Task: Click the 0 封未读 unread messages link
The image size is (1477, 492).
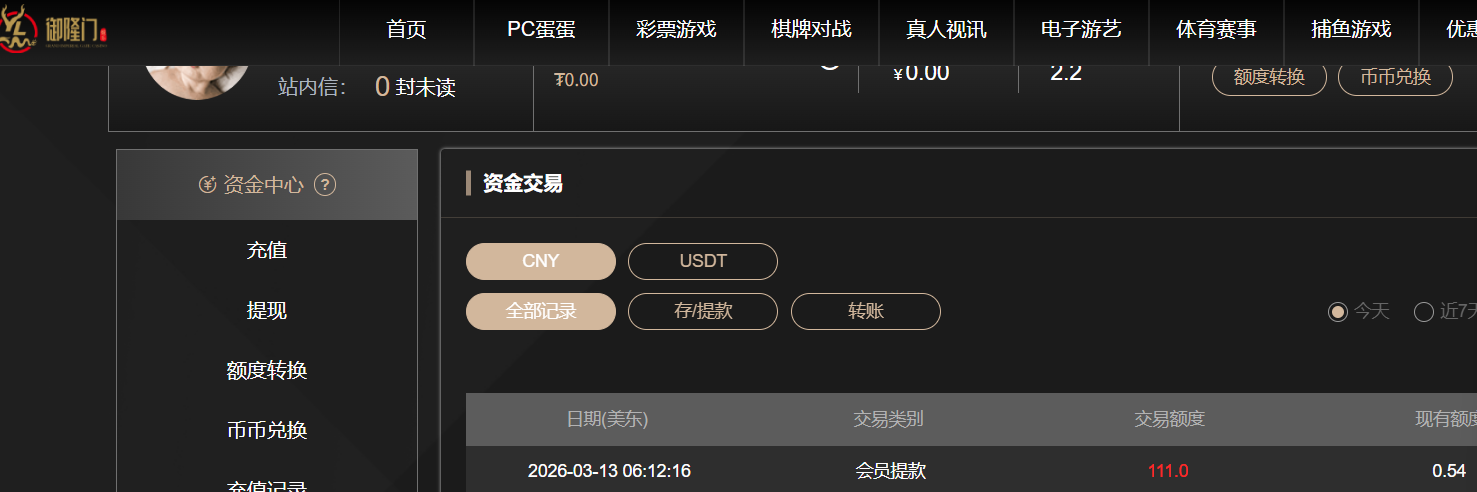Action: [x=414, y=87]
